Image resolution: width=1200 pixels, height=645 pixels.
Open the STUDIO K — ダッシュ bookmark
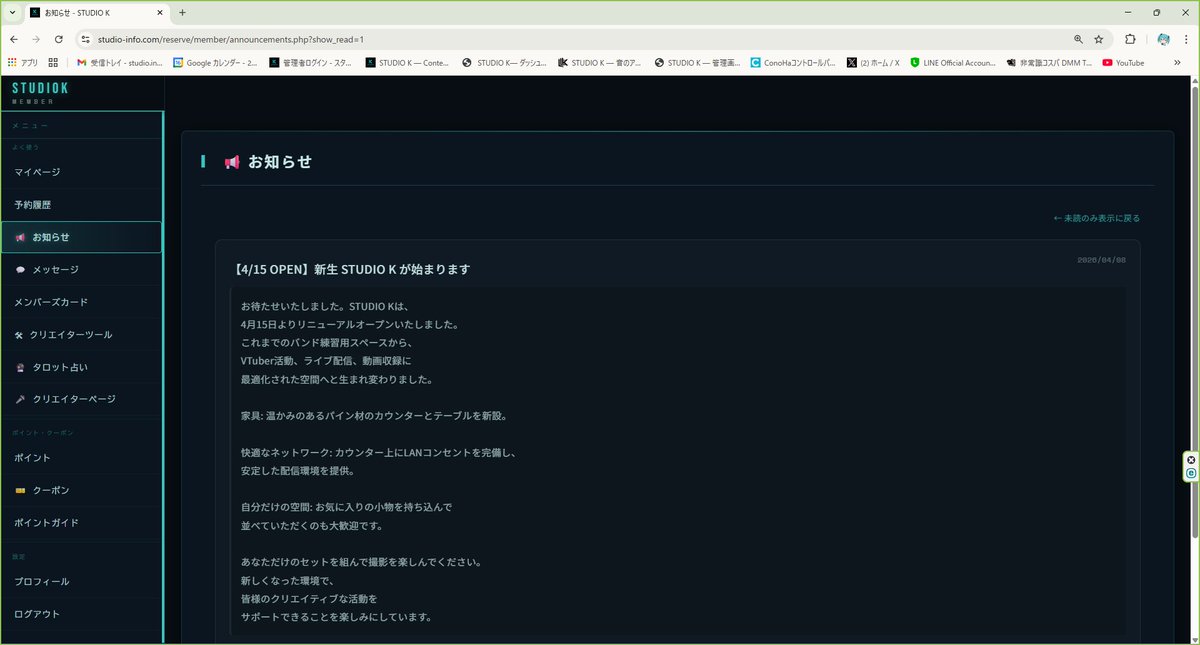505,62
